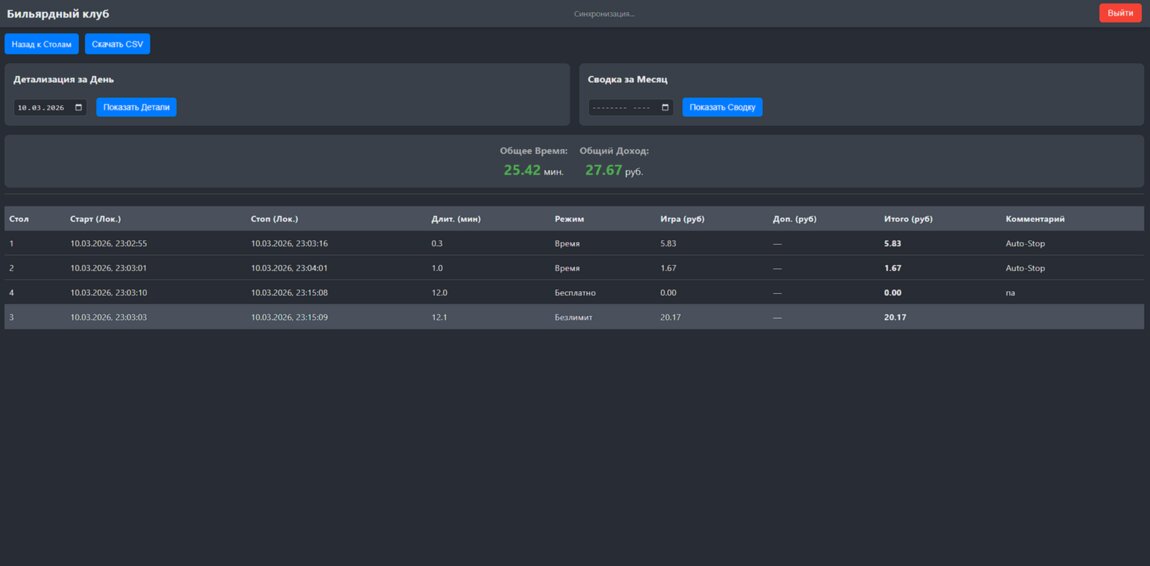
Task: Click the Старт (Лок.) column header
Action: 95,219
